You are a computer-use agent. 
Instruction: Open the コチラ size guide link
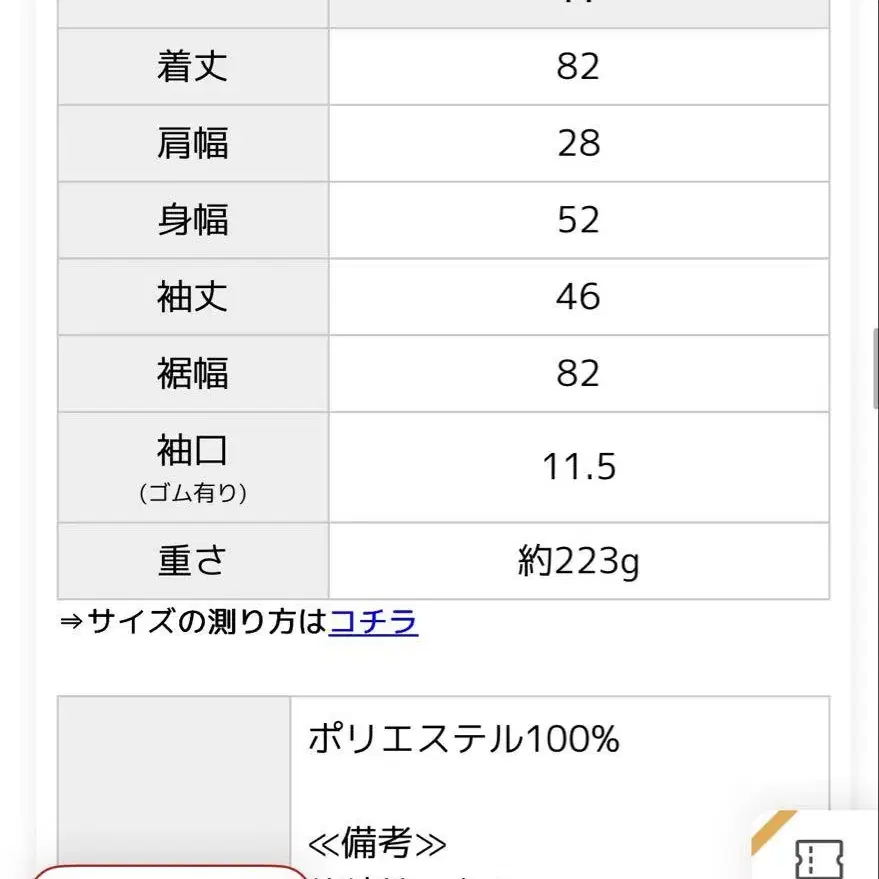373,622
